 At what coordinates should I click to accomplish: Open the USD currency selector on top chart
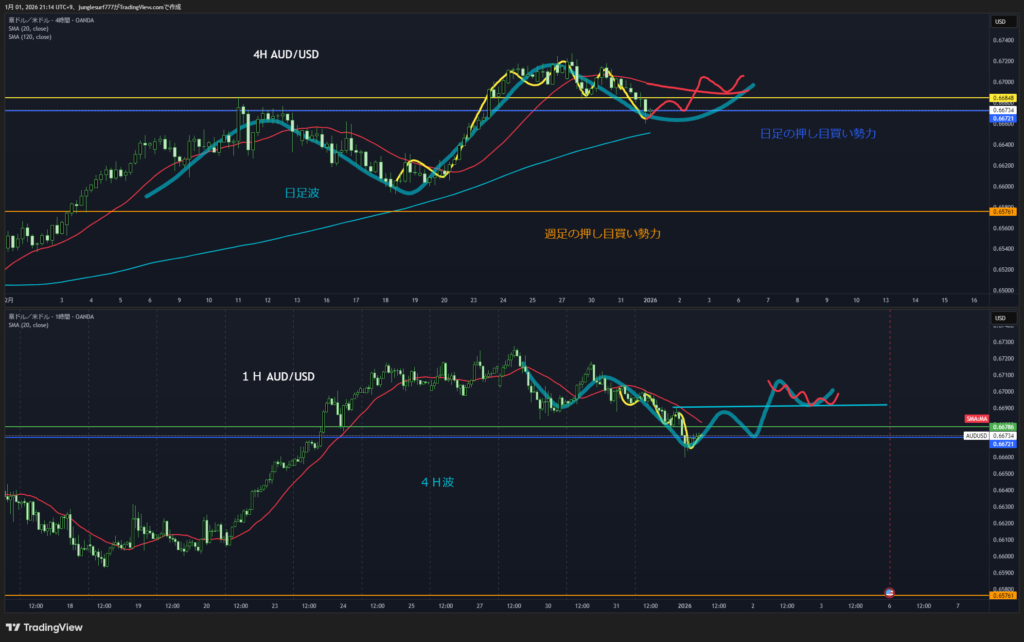click(1000, 21)
